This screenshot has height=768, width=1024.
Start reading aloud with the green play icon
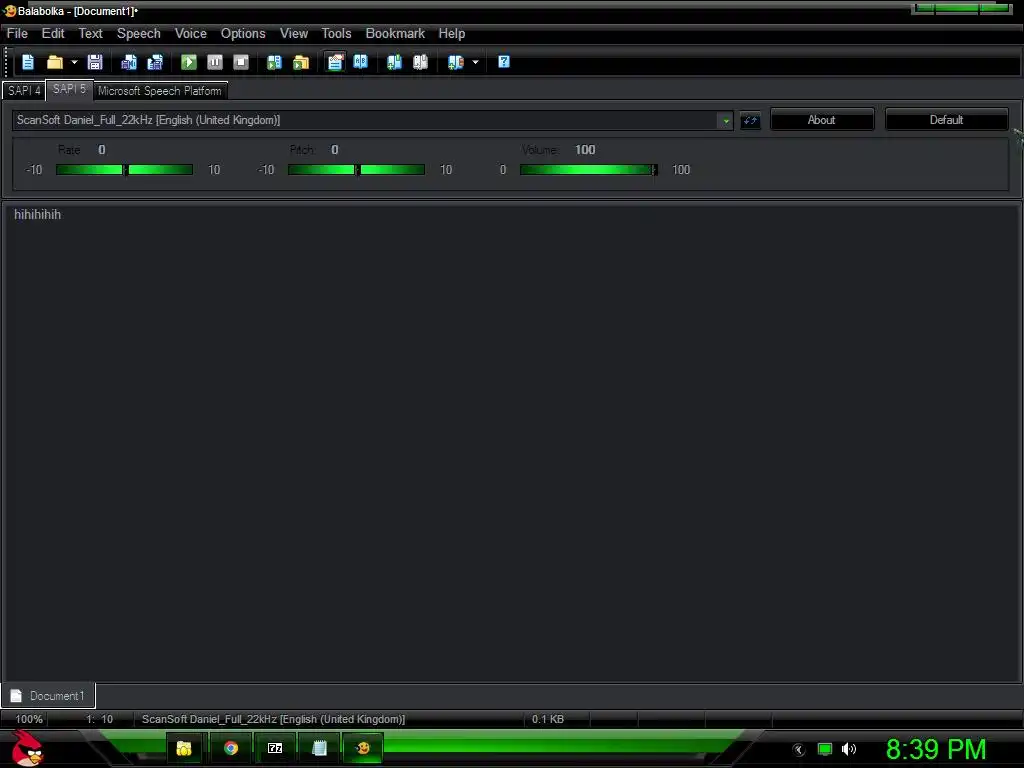tap(189, 62)
